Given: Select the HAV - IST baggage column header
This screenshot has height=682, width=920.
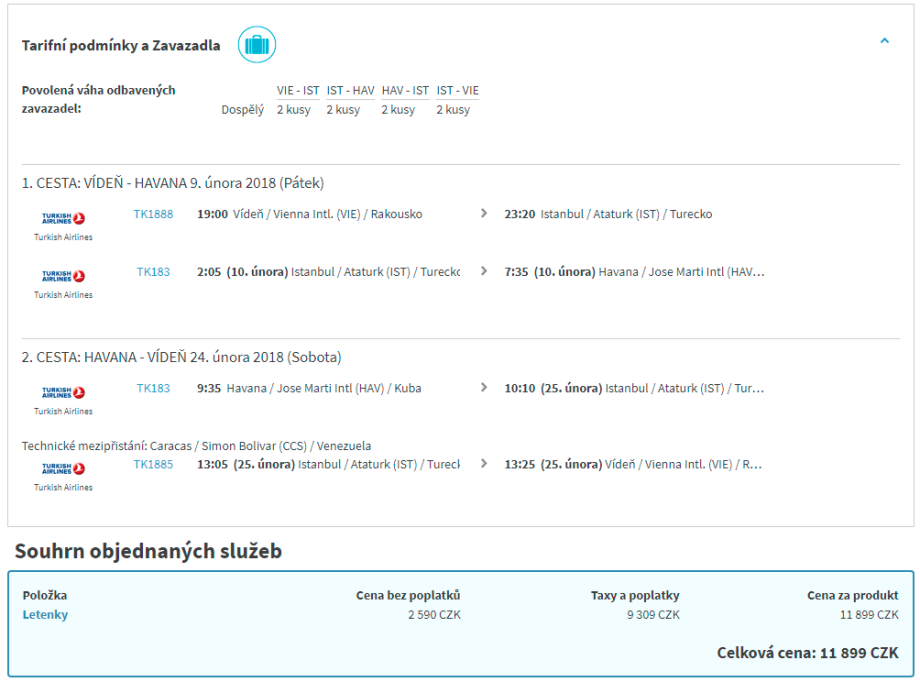Looking at the screenshot, I should tap(405, 90).
